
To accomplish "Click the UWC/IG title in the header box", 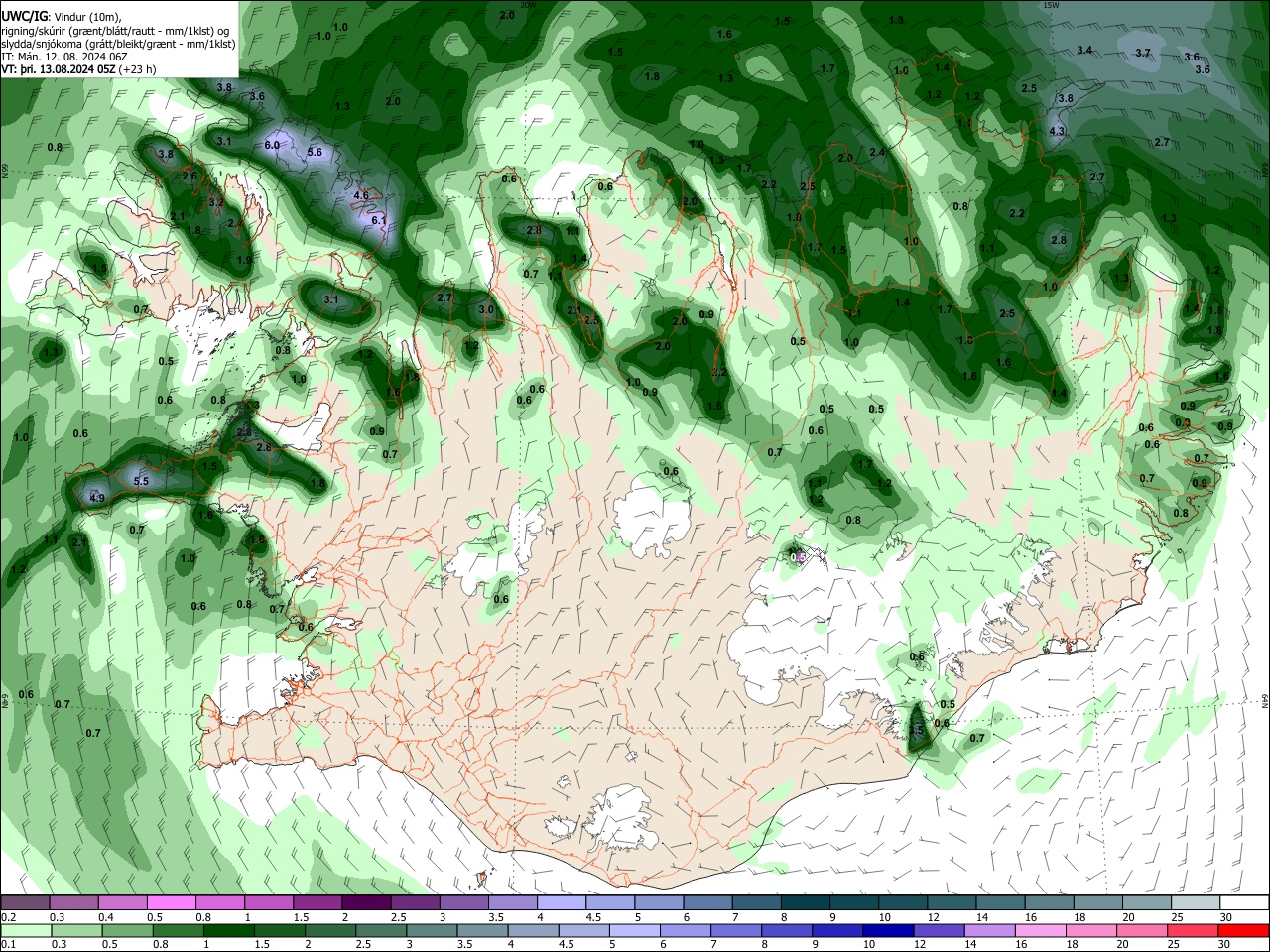I will pos(24,16).
